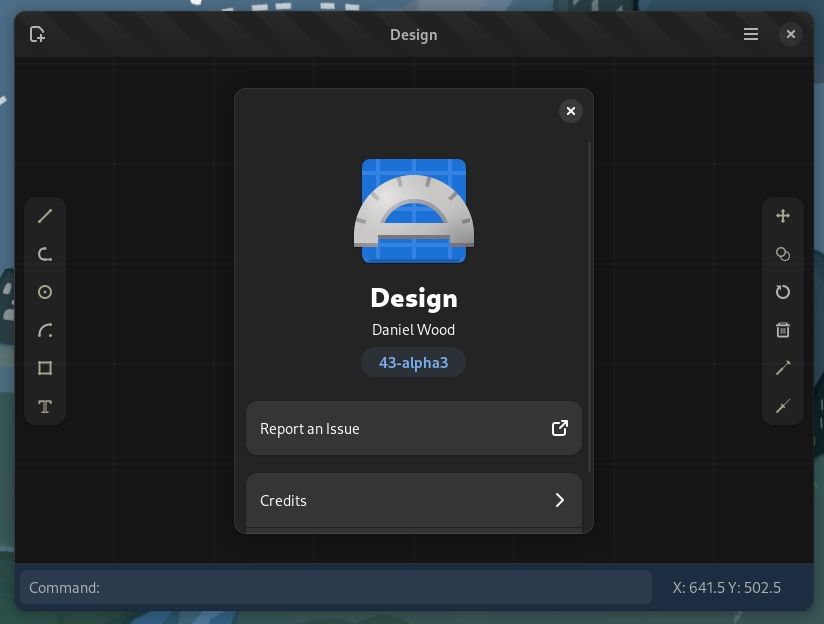Expand the Credits section
Image resolution: width=824 pixels, height=624 pixels.
413,500
